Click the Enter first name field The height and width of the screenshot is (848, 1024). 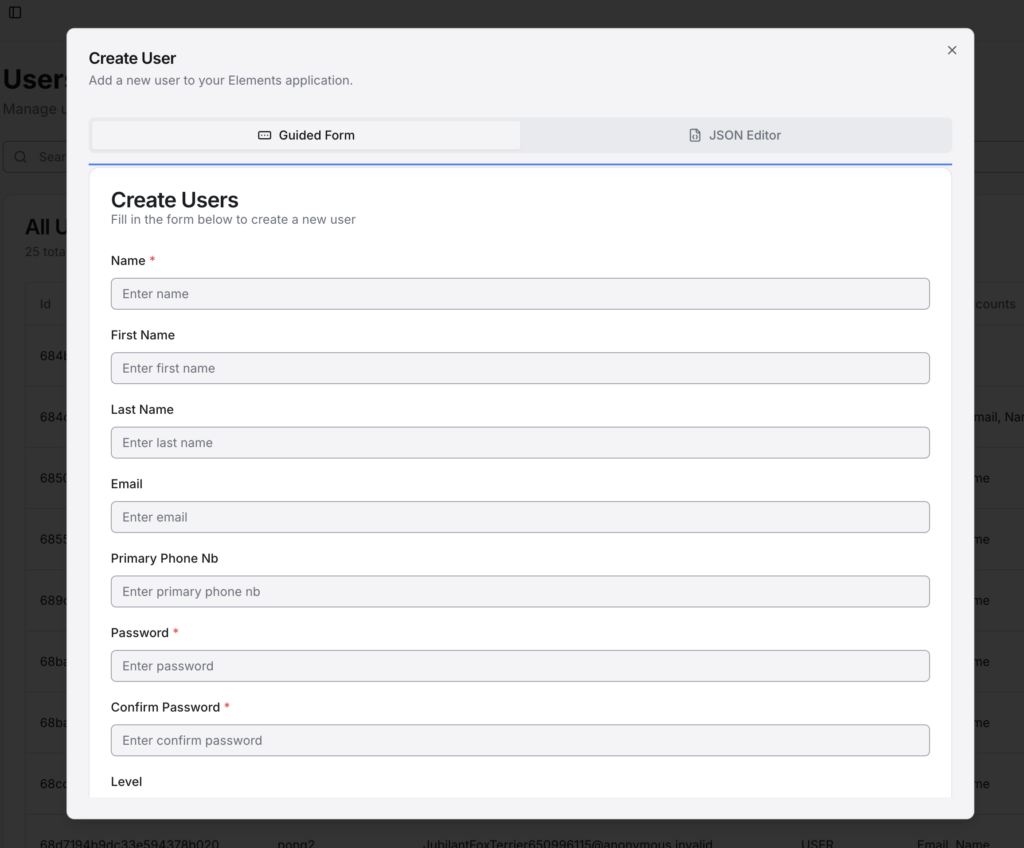(x=520, y=368)
